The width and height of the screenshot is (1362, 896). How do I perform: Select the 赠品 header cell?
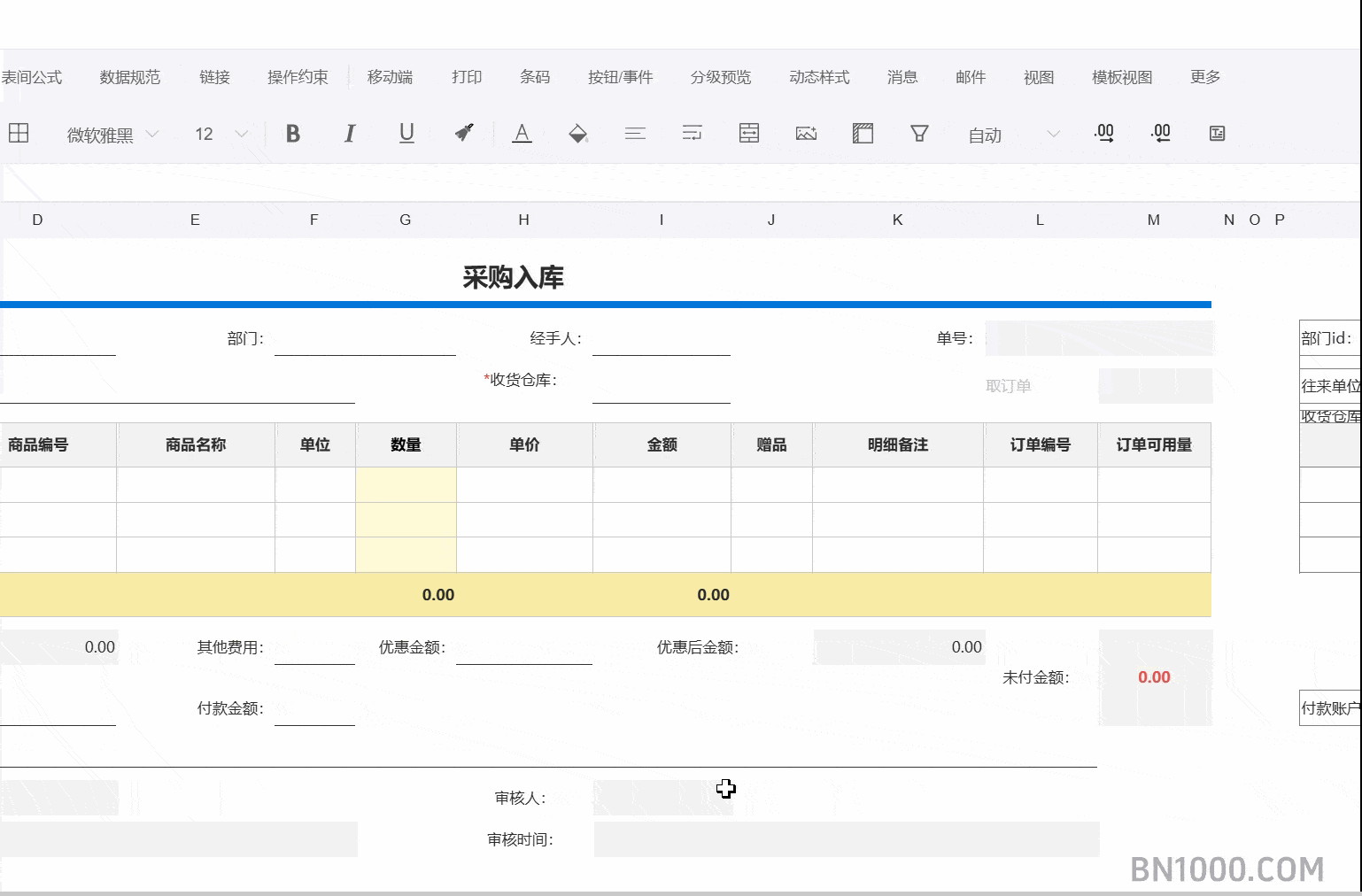click(771, 444)
